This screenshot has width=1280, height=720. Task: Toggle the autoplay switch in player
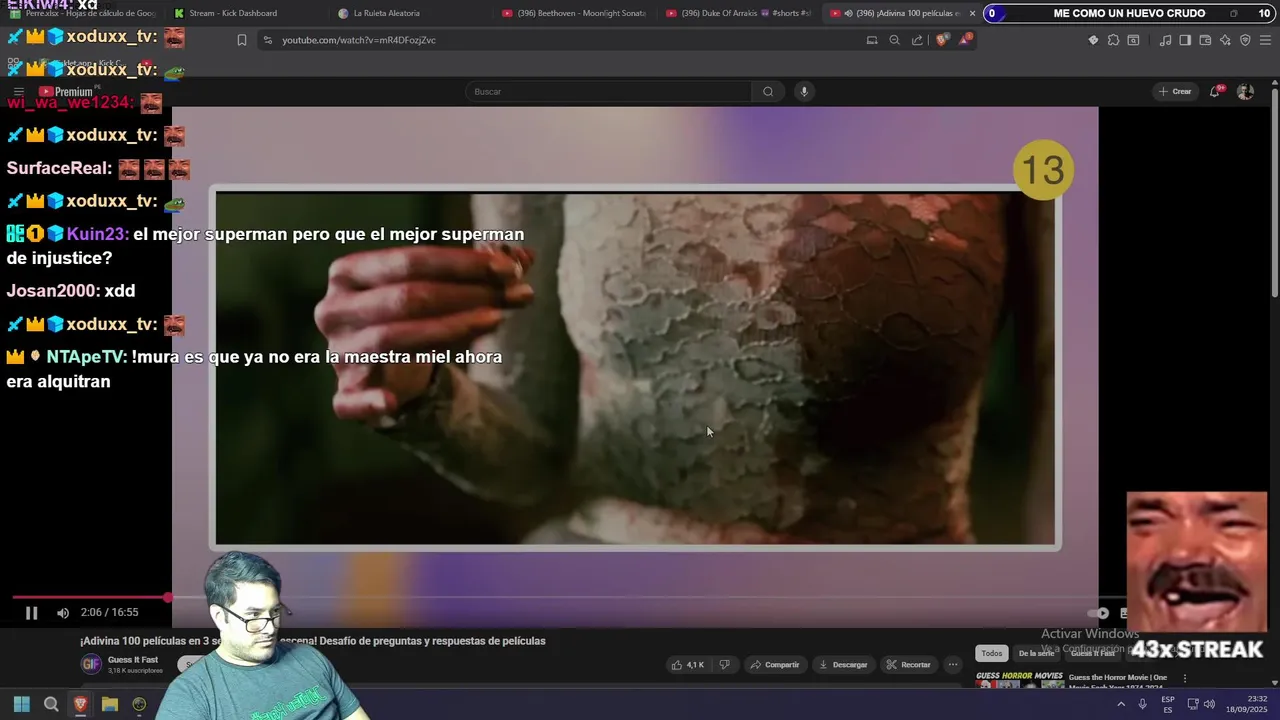click(1098, 613)
